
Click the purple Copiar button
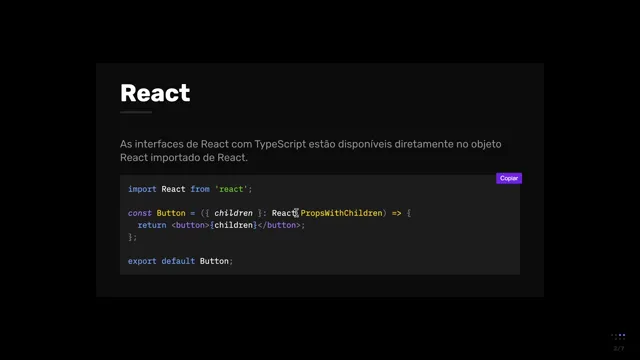click(x=509, y=178)
